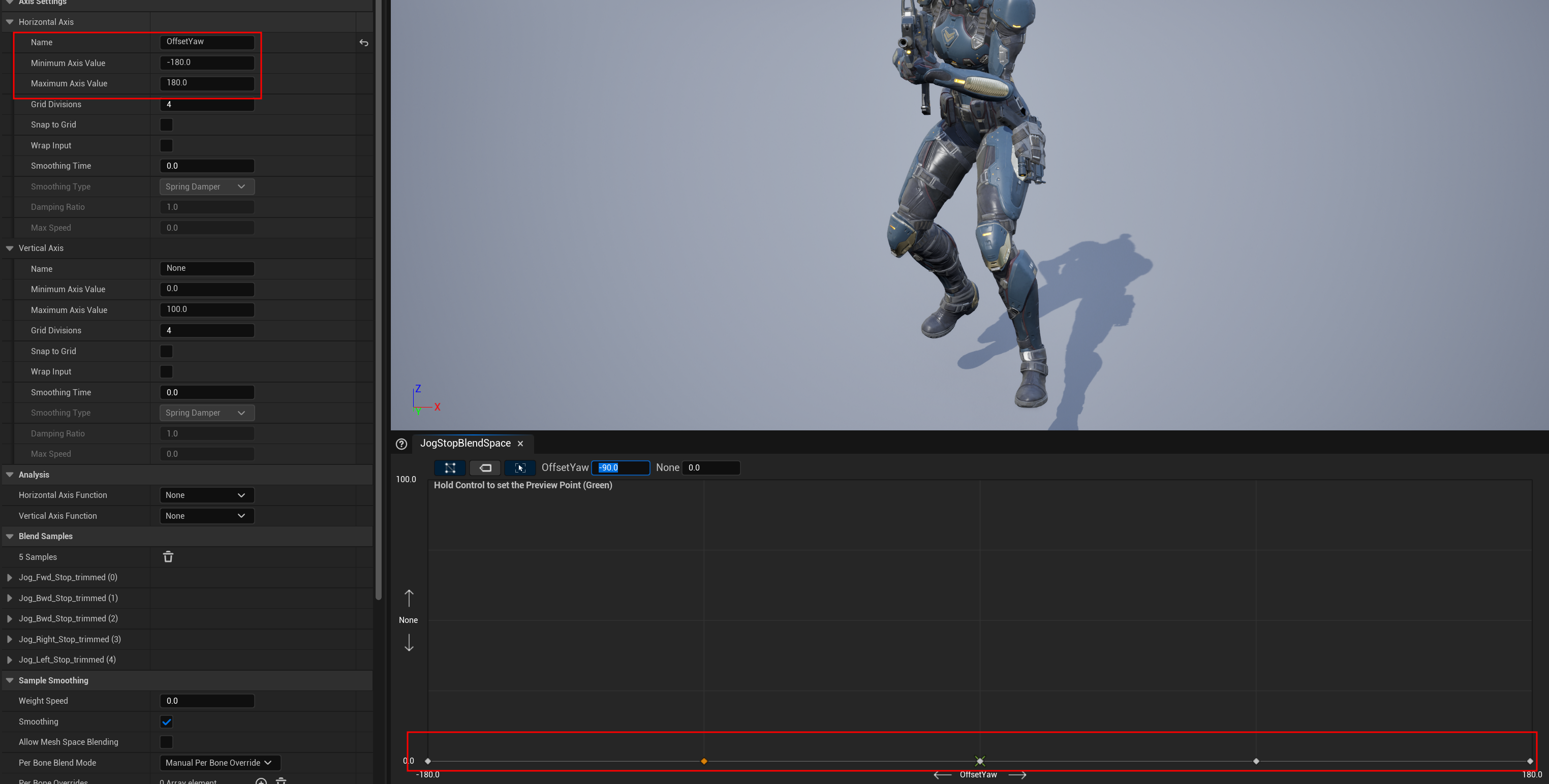The image size is (1549, 784).
Task: Reset the horizontal axis Name to default
Action: (364, 43)
